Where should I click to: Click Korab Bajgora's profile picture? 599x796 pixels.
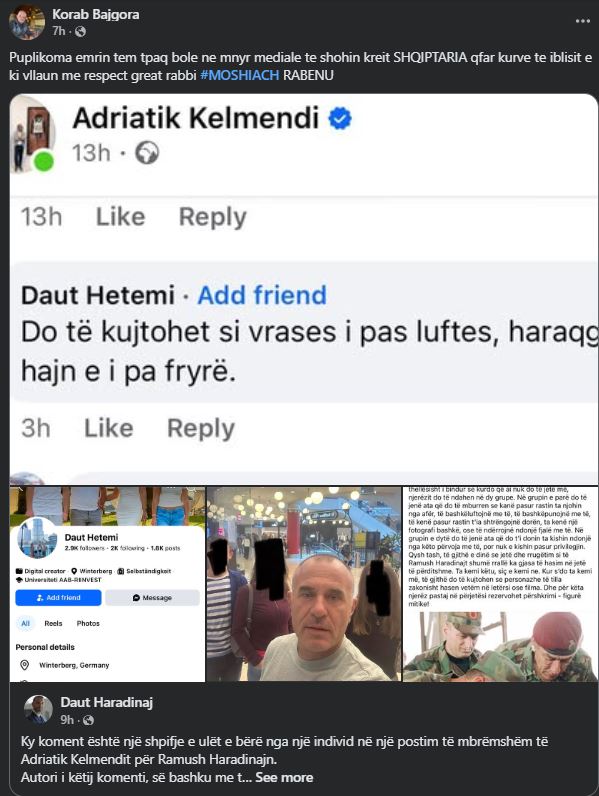[x=26, y=22]
